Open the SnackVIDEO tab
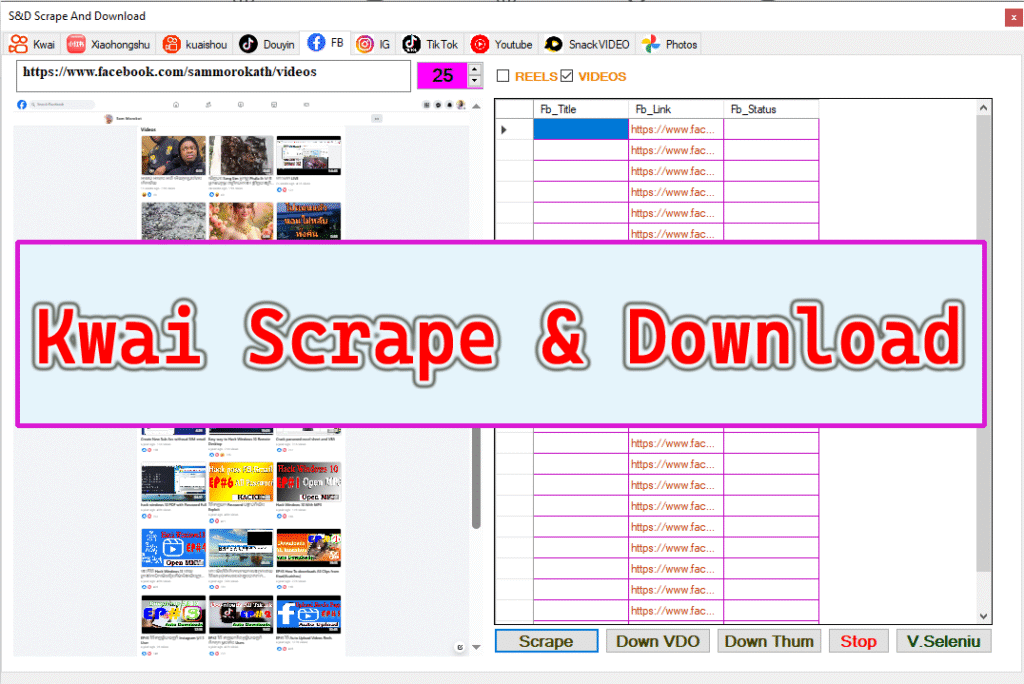The image size is (1024, 684). [x=586, y=44]
